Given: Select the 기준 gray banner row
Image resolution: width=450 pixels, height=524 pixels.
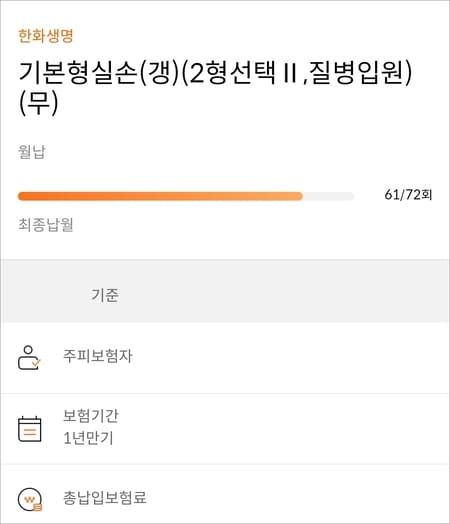Looking at the screenshot, I should (x=225, y=291).
